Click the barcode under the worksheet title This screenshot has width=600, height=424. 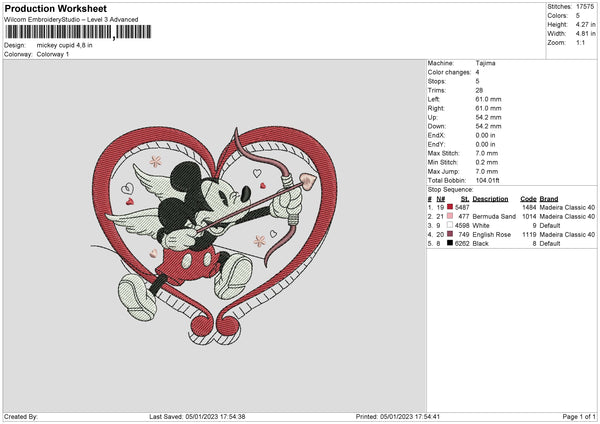(x=78, y=32)
